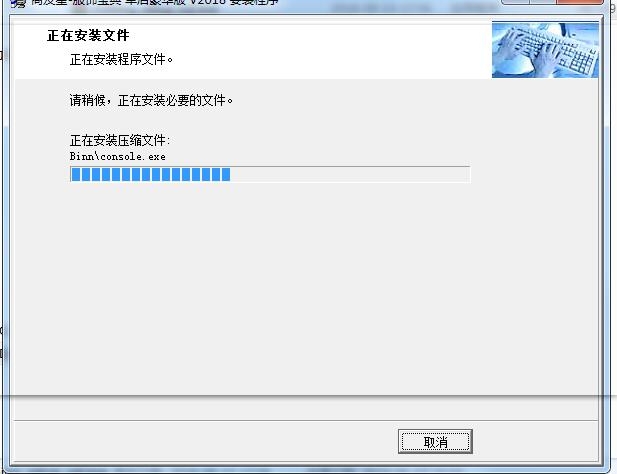This screenshot has height=474, width=617.
Task: Close the installer with the red button
Action: click(579, 2)
